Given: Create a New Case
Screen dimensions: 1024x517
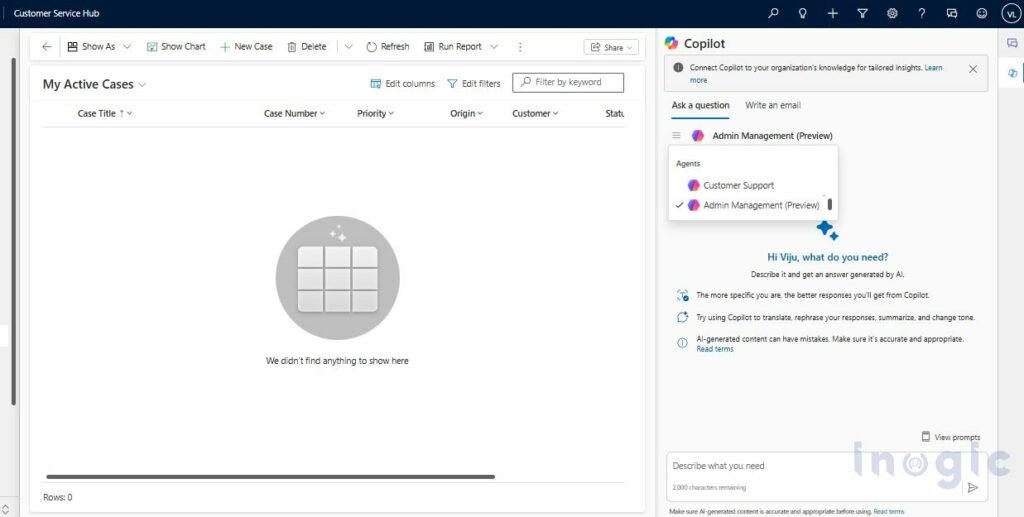Looking at the screenshot, I should point(246,47).
